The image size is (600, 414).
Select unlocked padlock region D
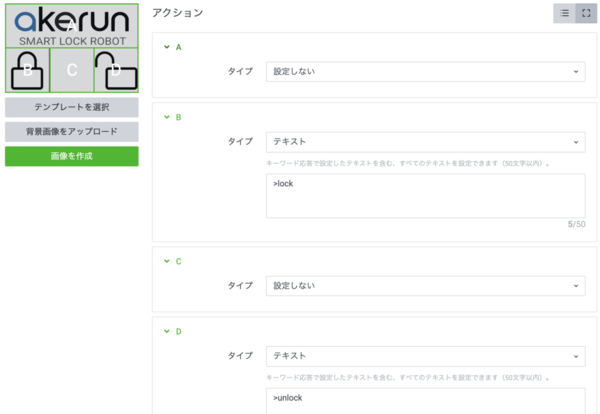tap(116, 70)
